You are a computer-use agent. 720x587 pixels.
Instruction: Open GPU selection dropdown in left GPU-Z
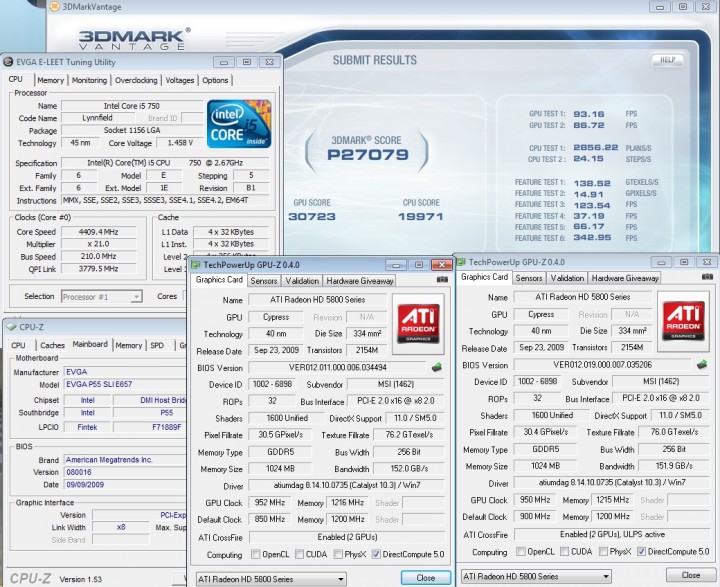tap(271, 579)
